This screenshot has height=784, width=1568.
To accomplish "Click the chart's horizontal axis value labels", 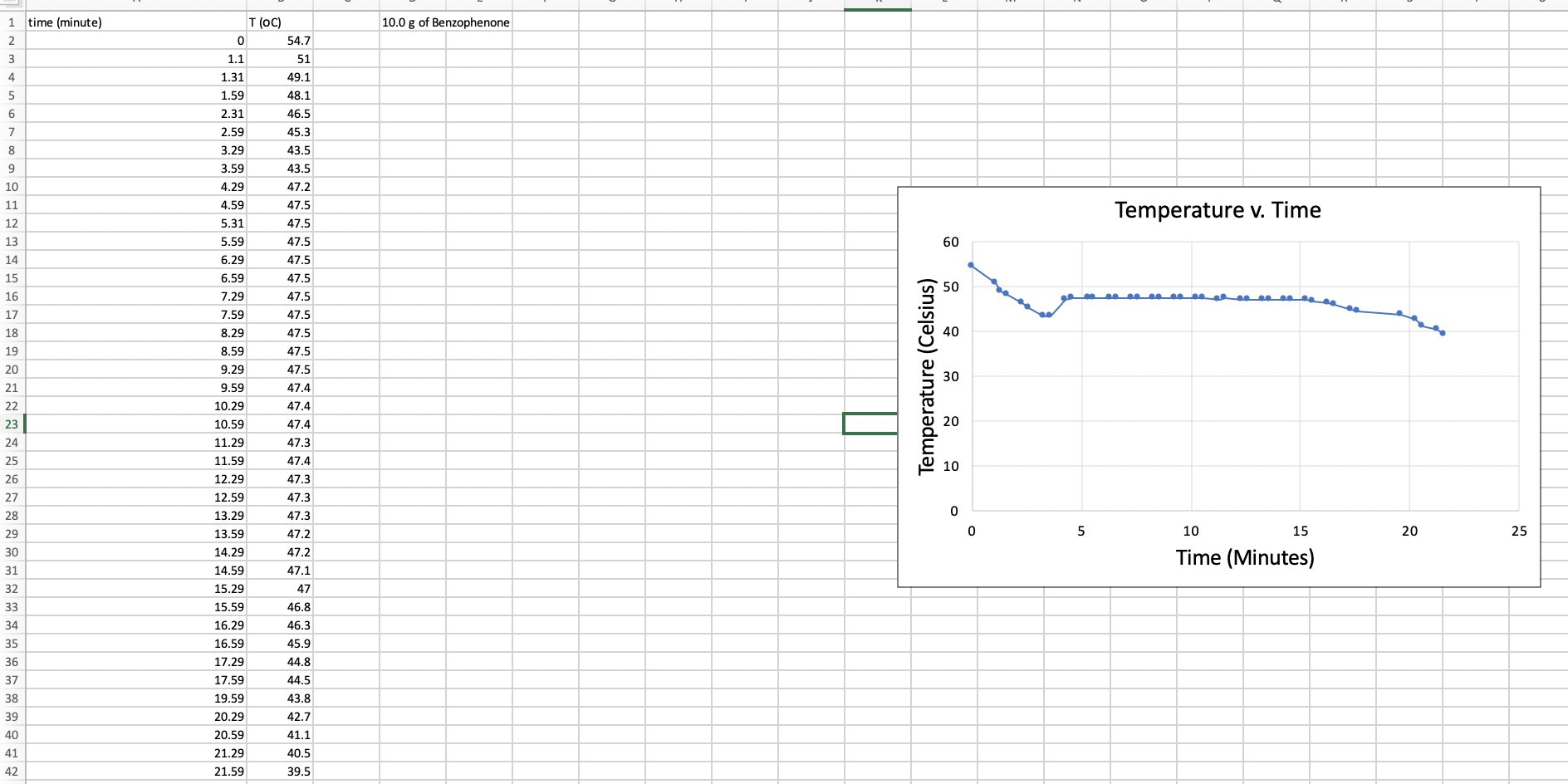I will tap(1191, 531).
